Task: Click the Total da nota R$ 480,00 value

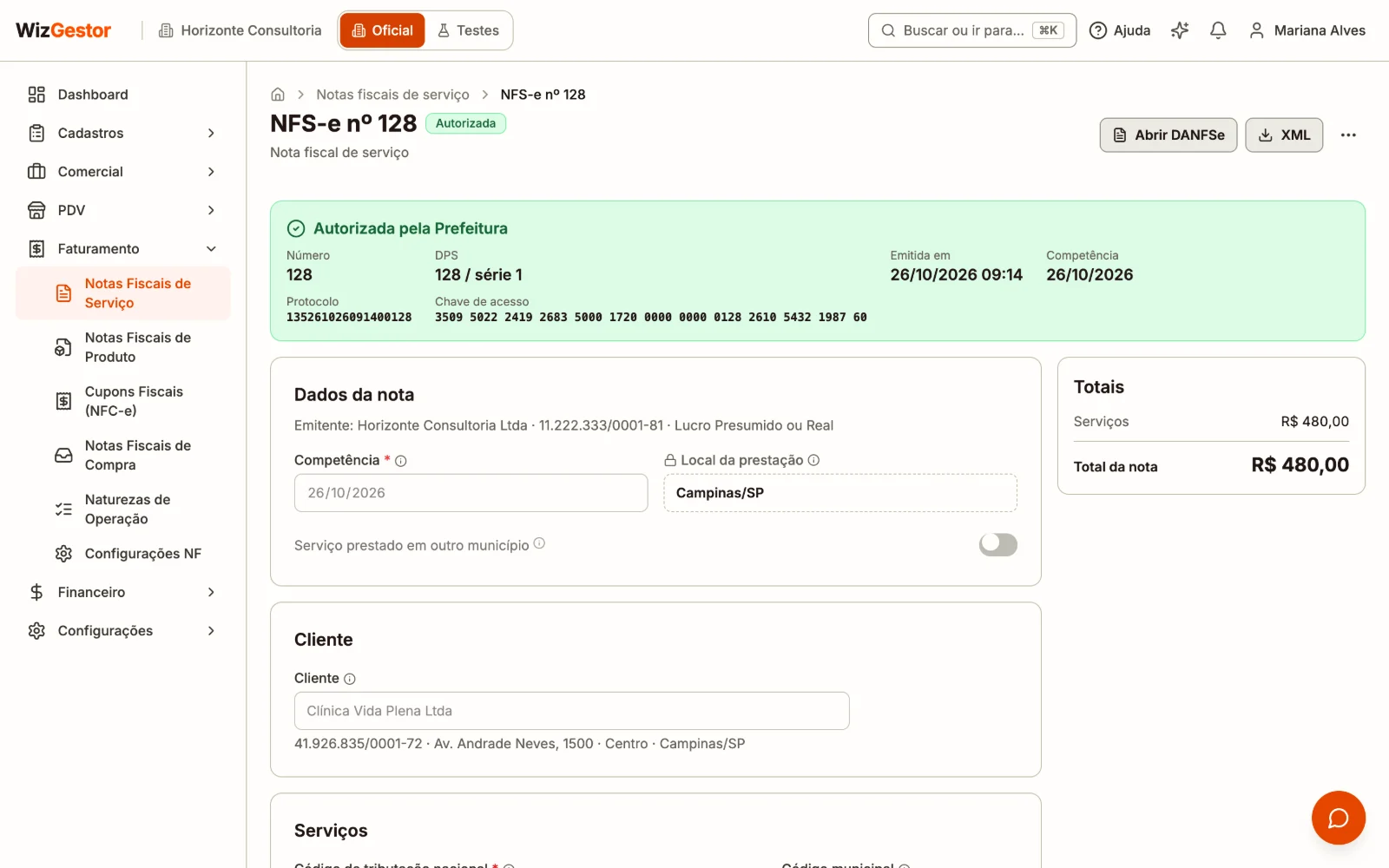Action: point(1300,465)
